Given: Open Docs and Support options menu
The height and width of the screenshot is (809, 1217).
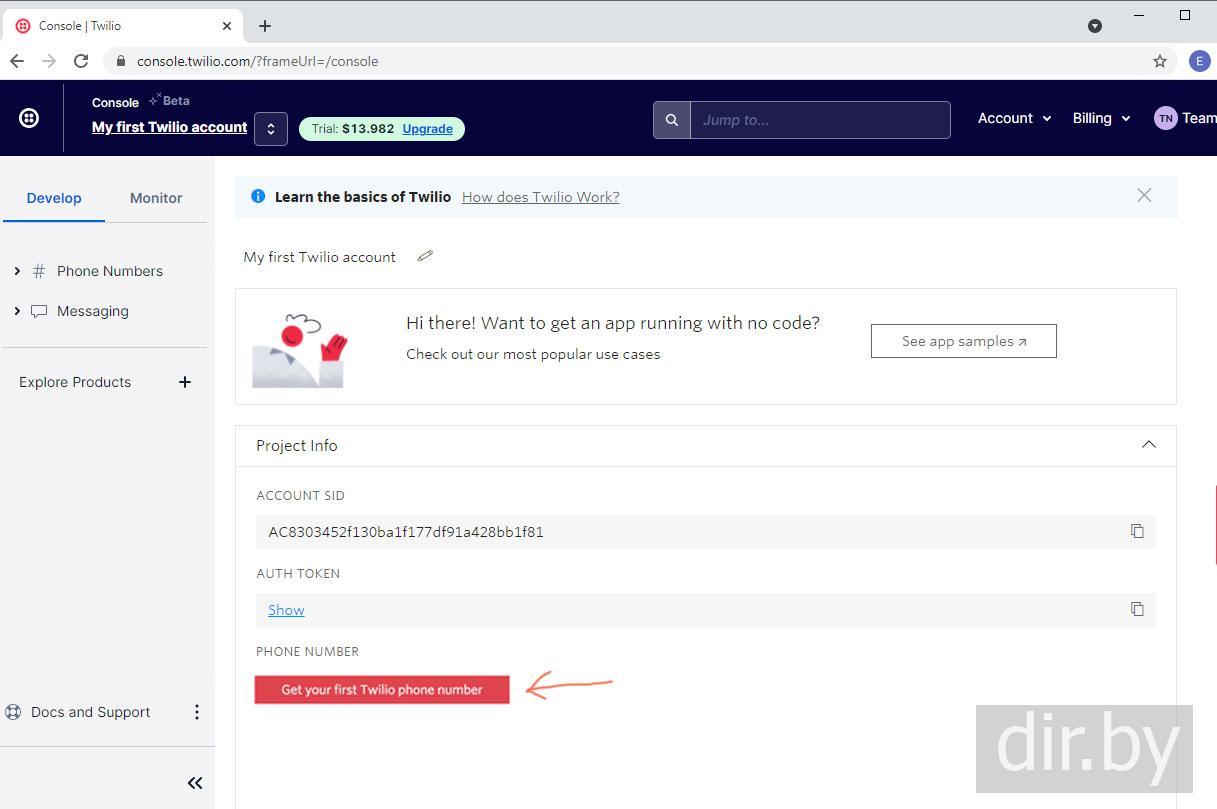Looking at the screenshot, I should [x=196, y=712].
